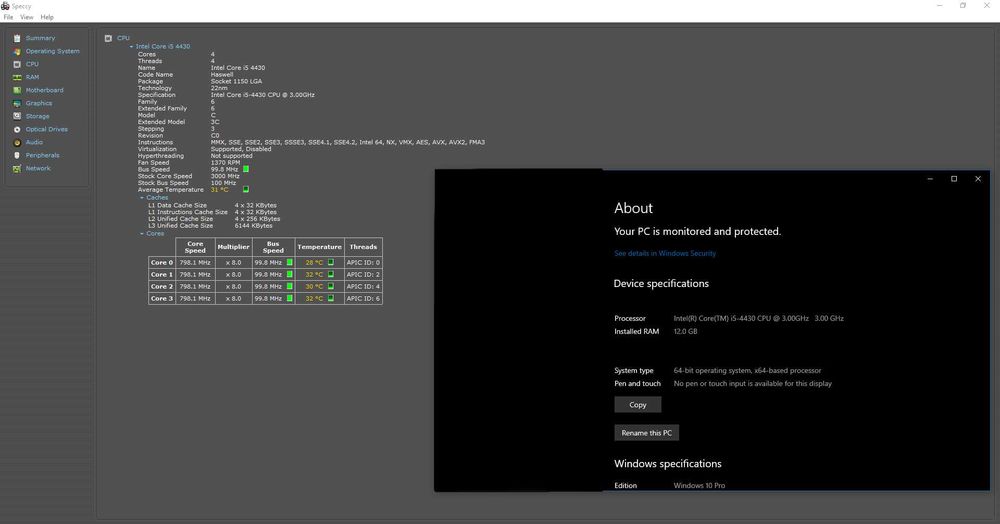The image size is (1000, 524).
Task: Click the APIC ID: 2 cell
Action: pyautogui.click(x=364, y=274)
